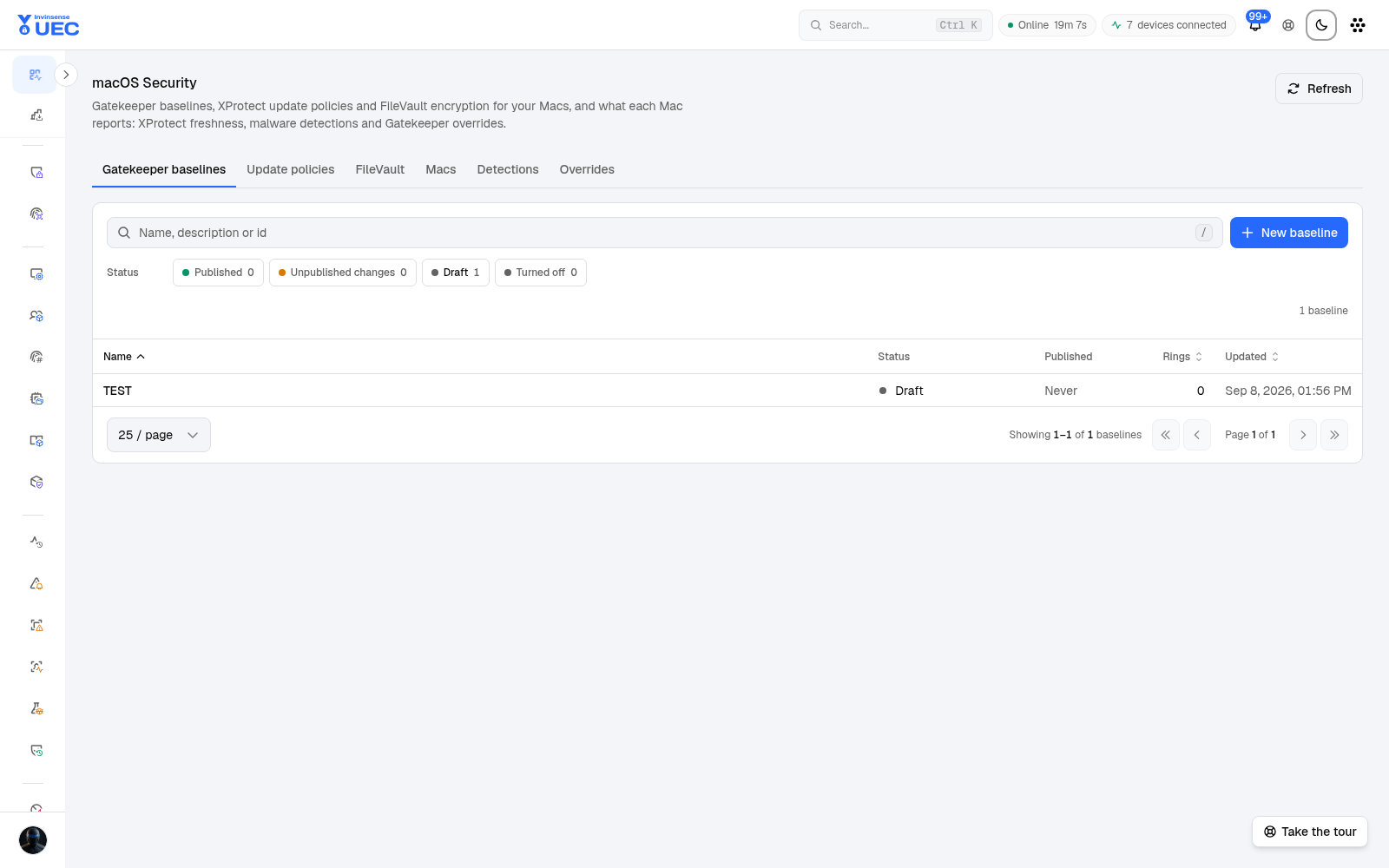The height and width of the screenshot is (868, 1389).
Task: Toggle the Published status filter
Action: click(x=218, y=273)
